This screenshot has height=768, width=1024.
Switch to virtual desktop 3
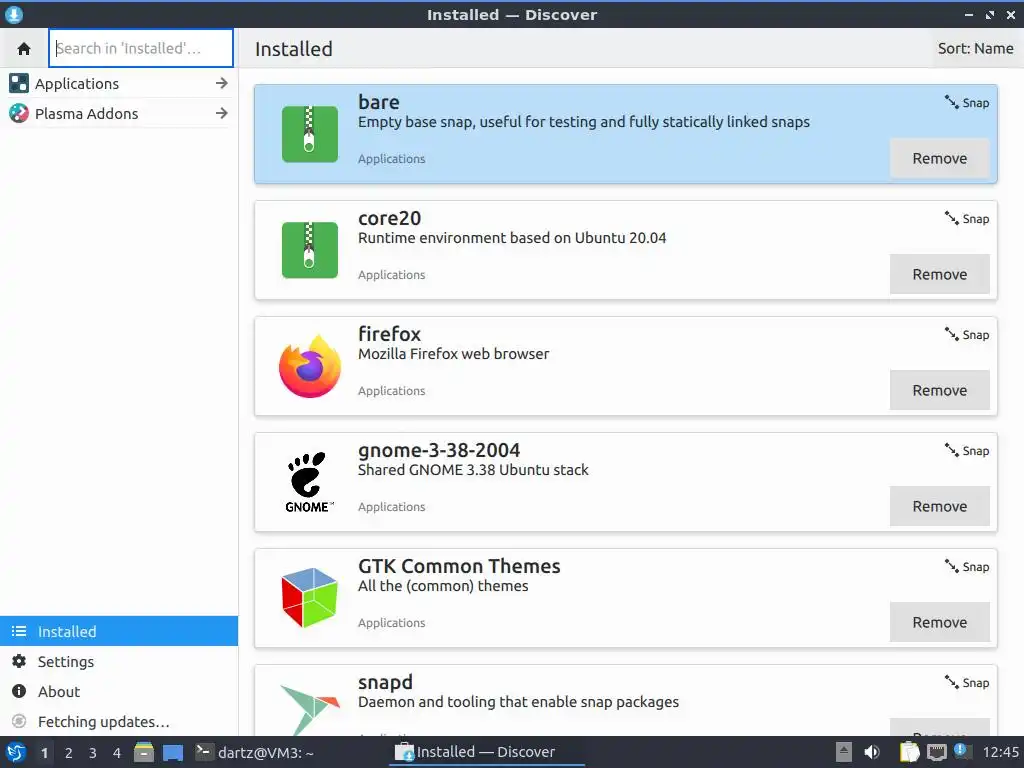pyautogui.click(x=93, y=753)
